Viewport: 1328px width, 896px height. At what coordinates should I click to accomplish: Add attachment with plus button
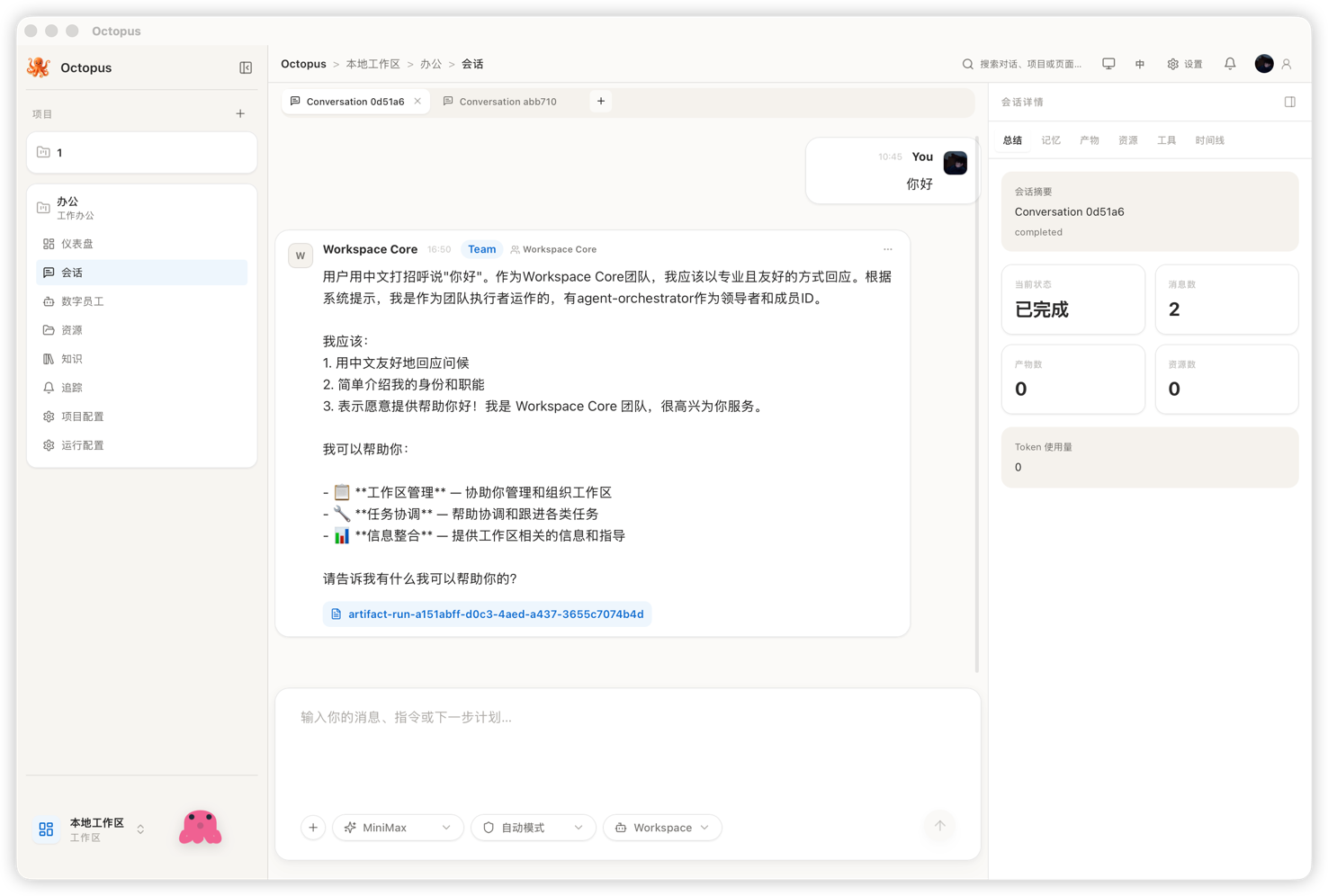click(313, 828)
